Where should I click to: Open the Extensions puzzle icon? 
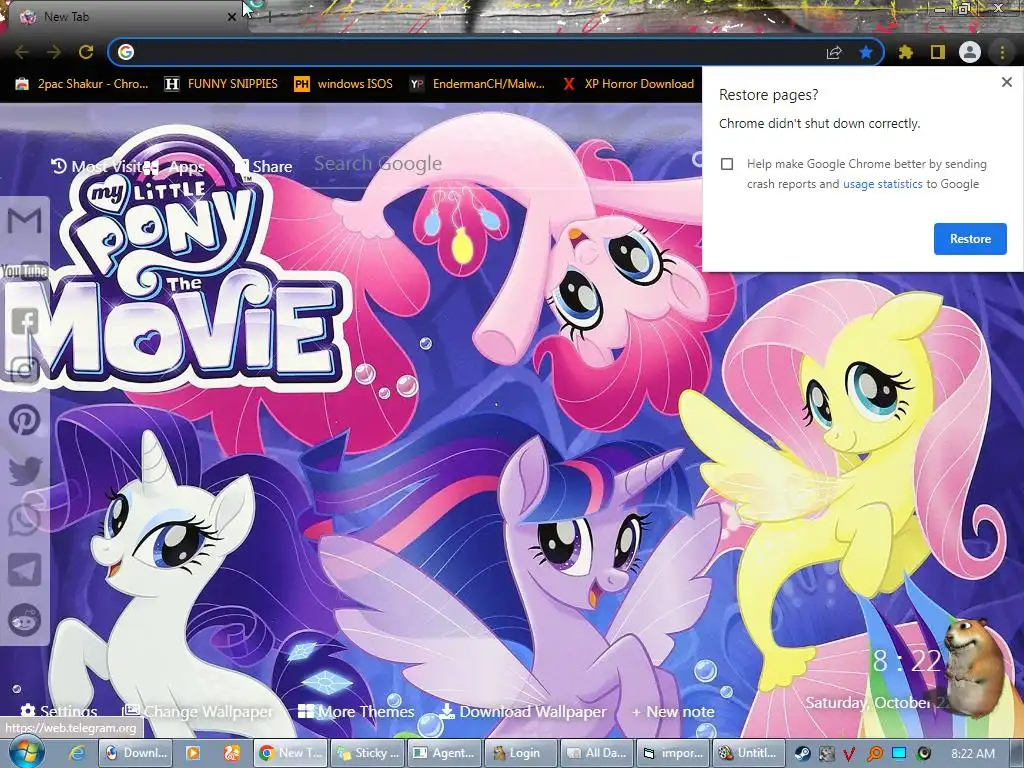click(905, 52)
